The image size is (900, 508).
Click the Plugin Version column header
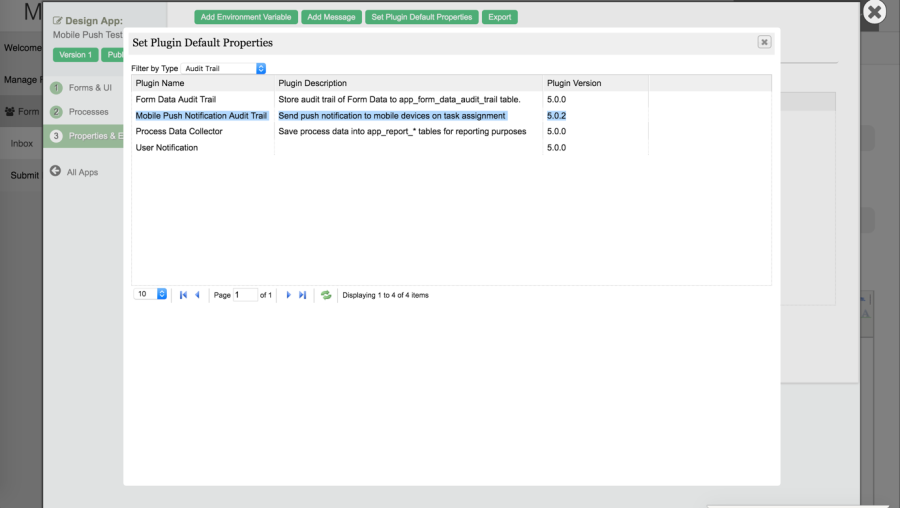pos(574,83)
